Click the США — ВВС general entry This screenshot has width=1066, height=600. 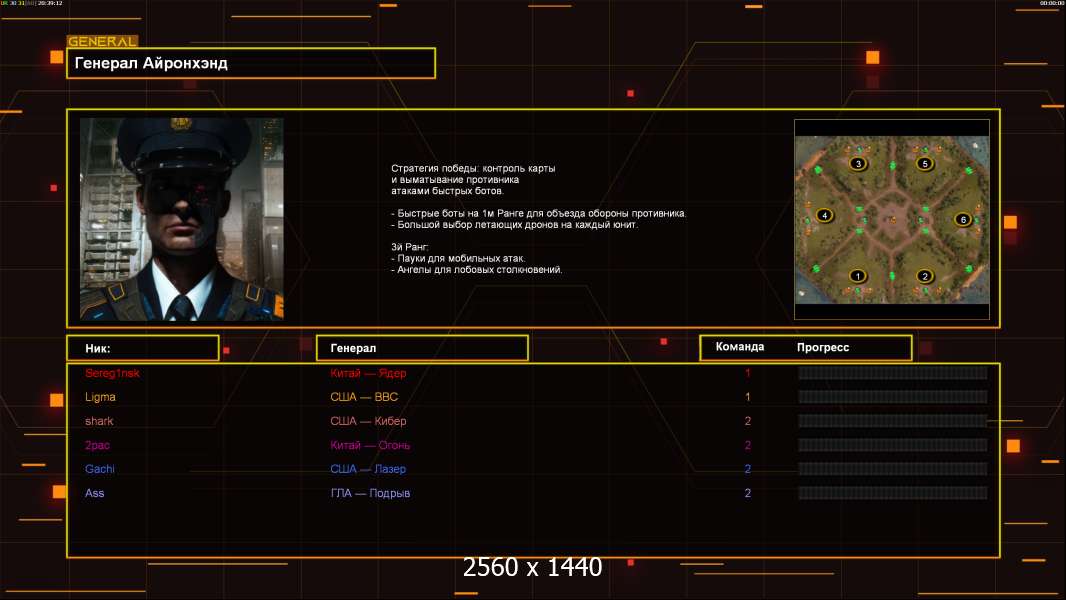pyautogui.click(x=364, y=397)
